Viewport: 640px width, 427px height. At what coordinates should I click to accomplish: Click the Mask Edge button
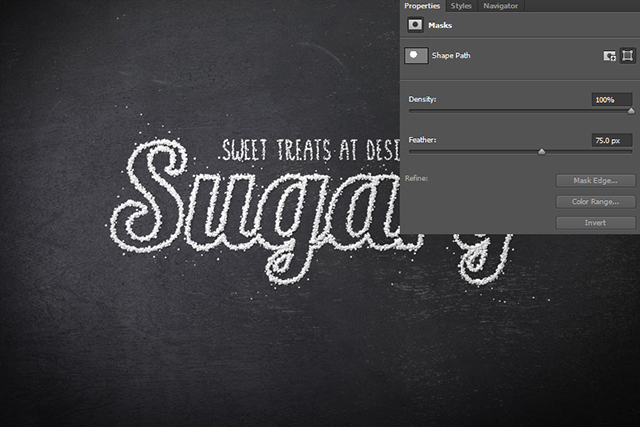click(x=596, y=181)
